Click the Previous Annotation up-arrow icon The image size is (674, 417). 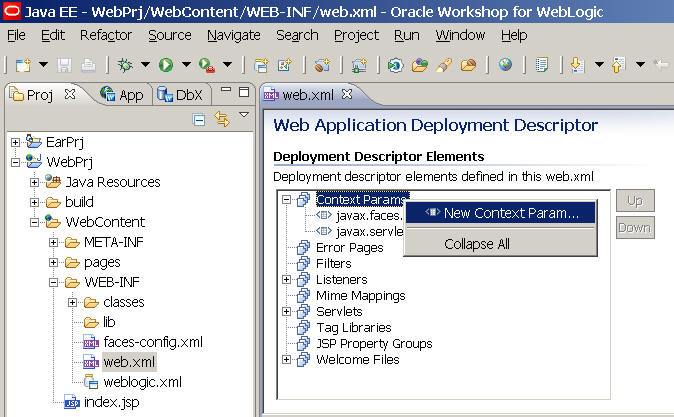click(618, 65)
